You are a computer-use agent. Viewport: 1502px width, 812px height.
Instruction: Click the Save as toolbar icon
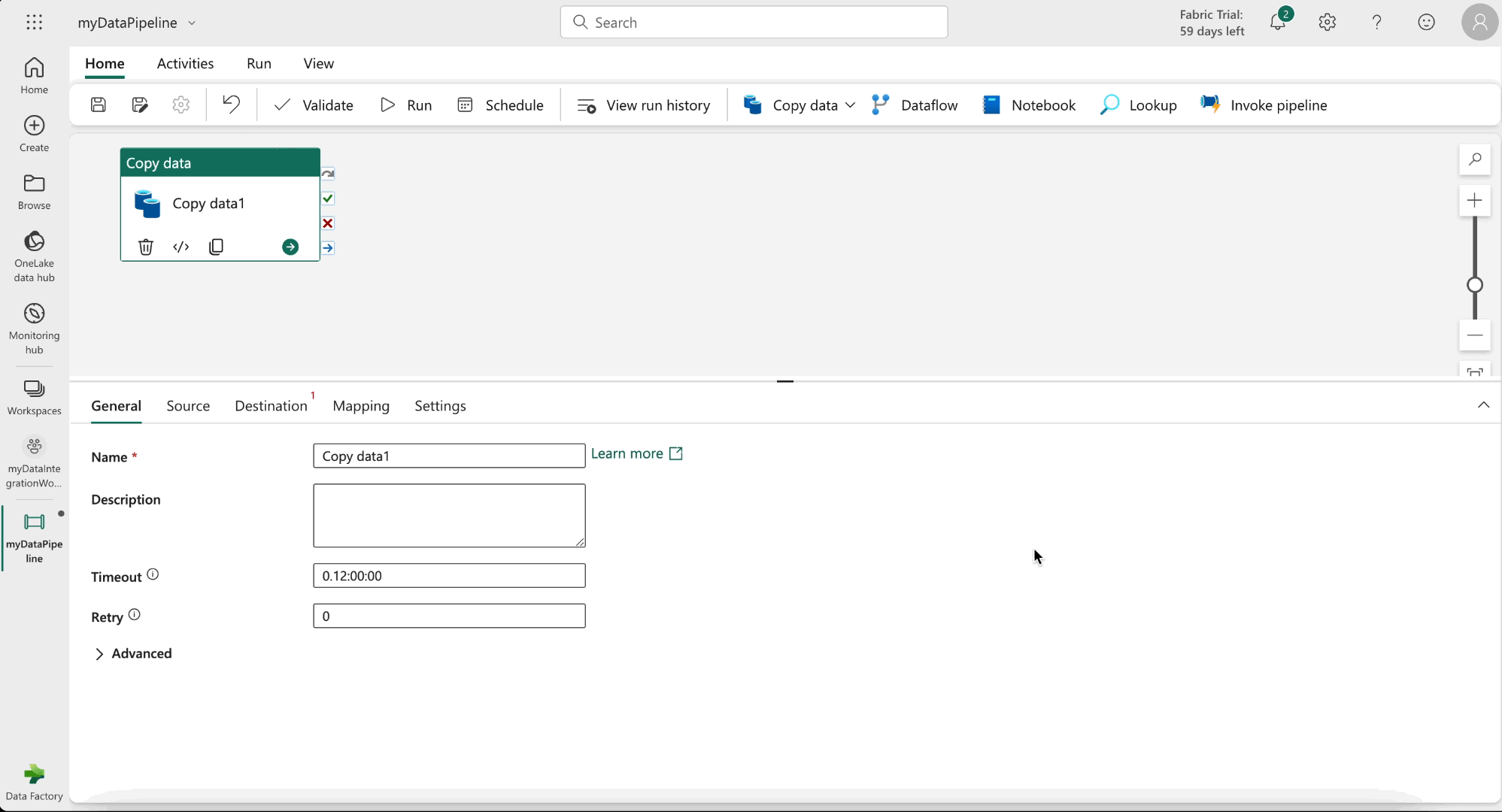140,105
